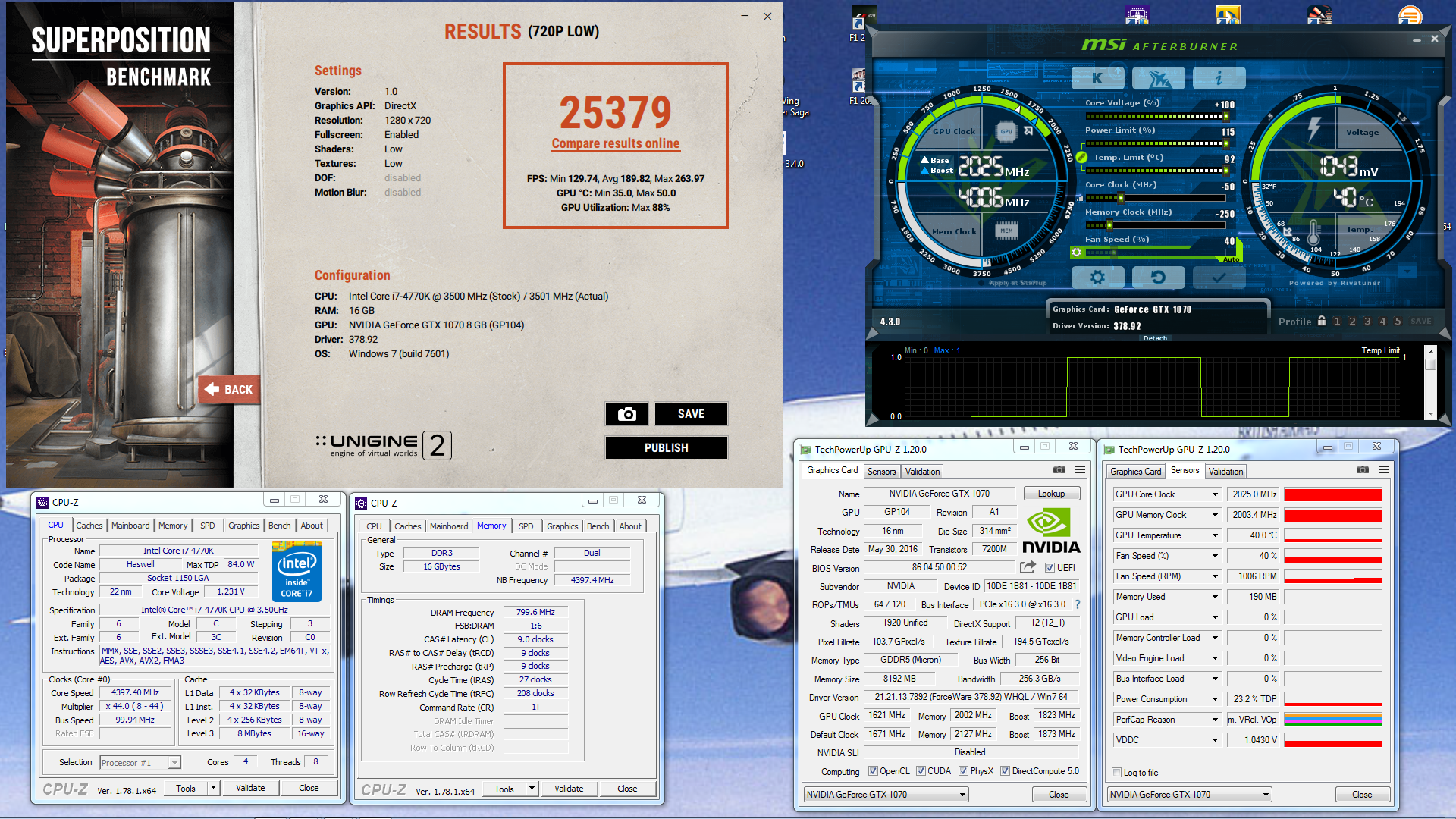
Task: Open the NVIDIA GeForce GTX 1070 GPU selector
Action: pos(886,795)
